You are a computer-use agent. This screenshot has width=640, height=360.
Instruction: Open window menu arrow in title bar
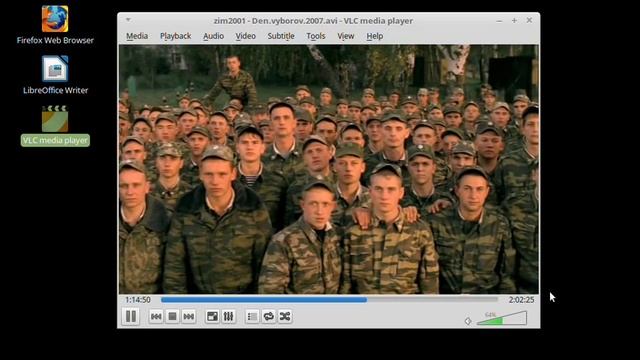128,20
